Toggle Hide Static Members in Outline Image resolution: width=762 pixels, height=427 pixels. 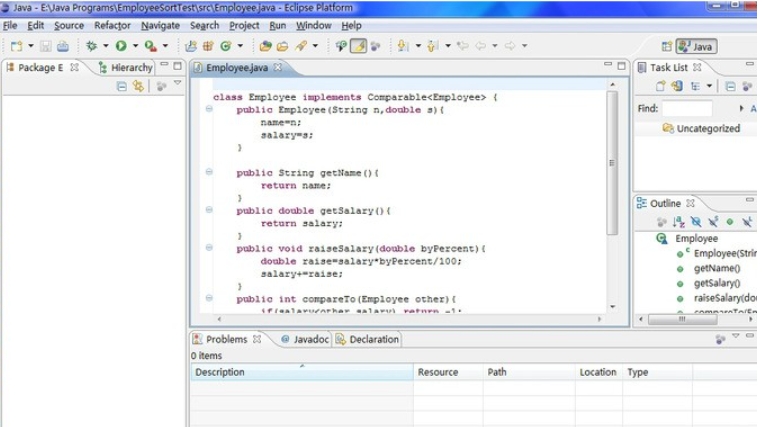click(713, 222)
